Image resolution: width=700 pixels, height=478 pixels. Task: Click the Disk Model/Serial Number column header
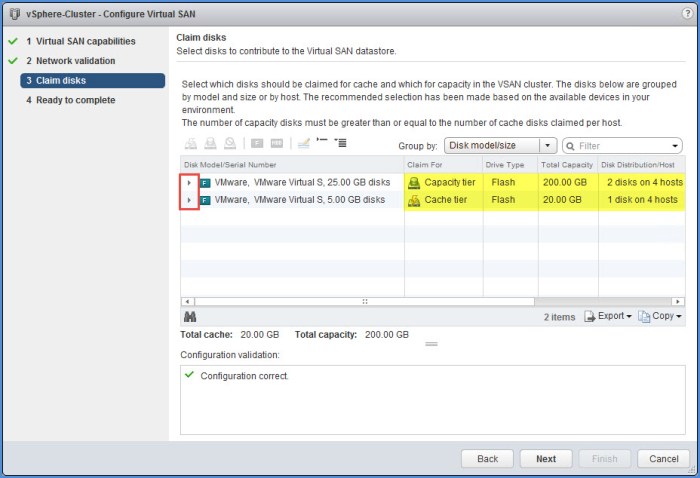[x=292, y=165]
